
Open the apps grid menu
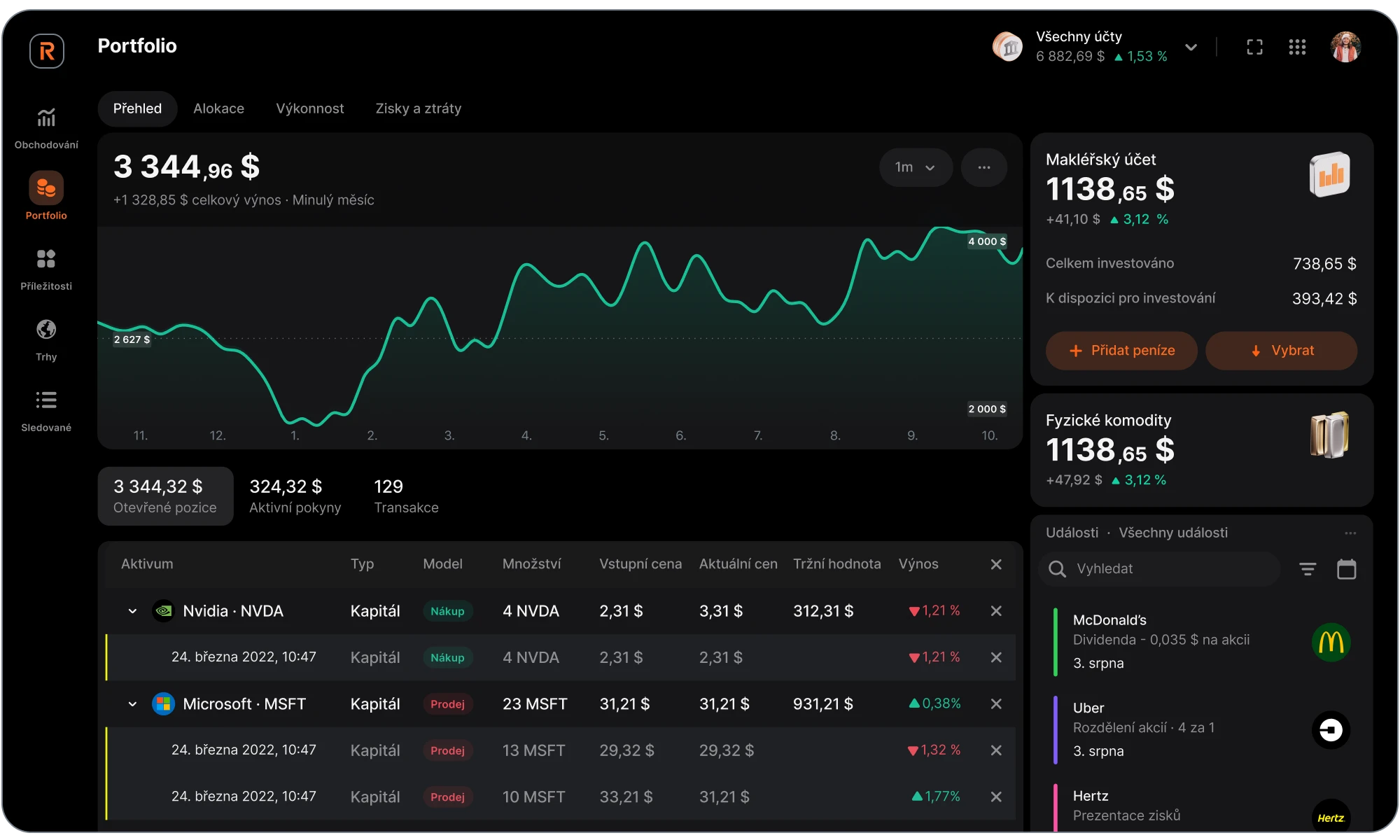pyautogui.click(x=1297, y=48)
